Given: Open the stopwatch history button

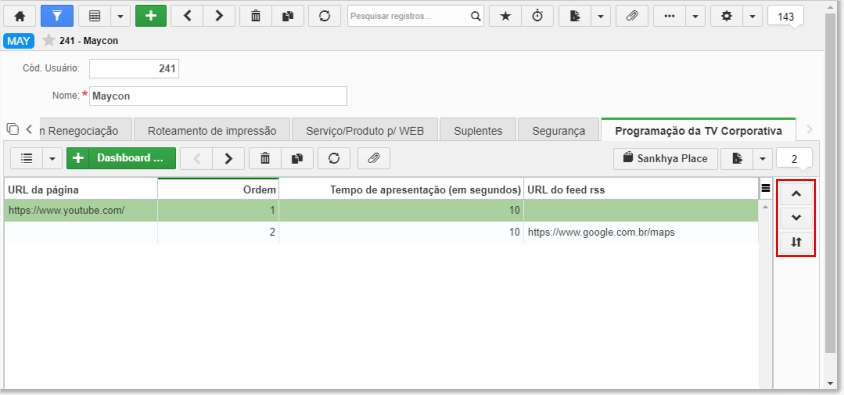Looking at the screenshot, I should 537,16.
